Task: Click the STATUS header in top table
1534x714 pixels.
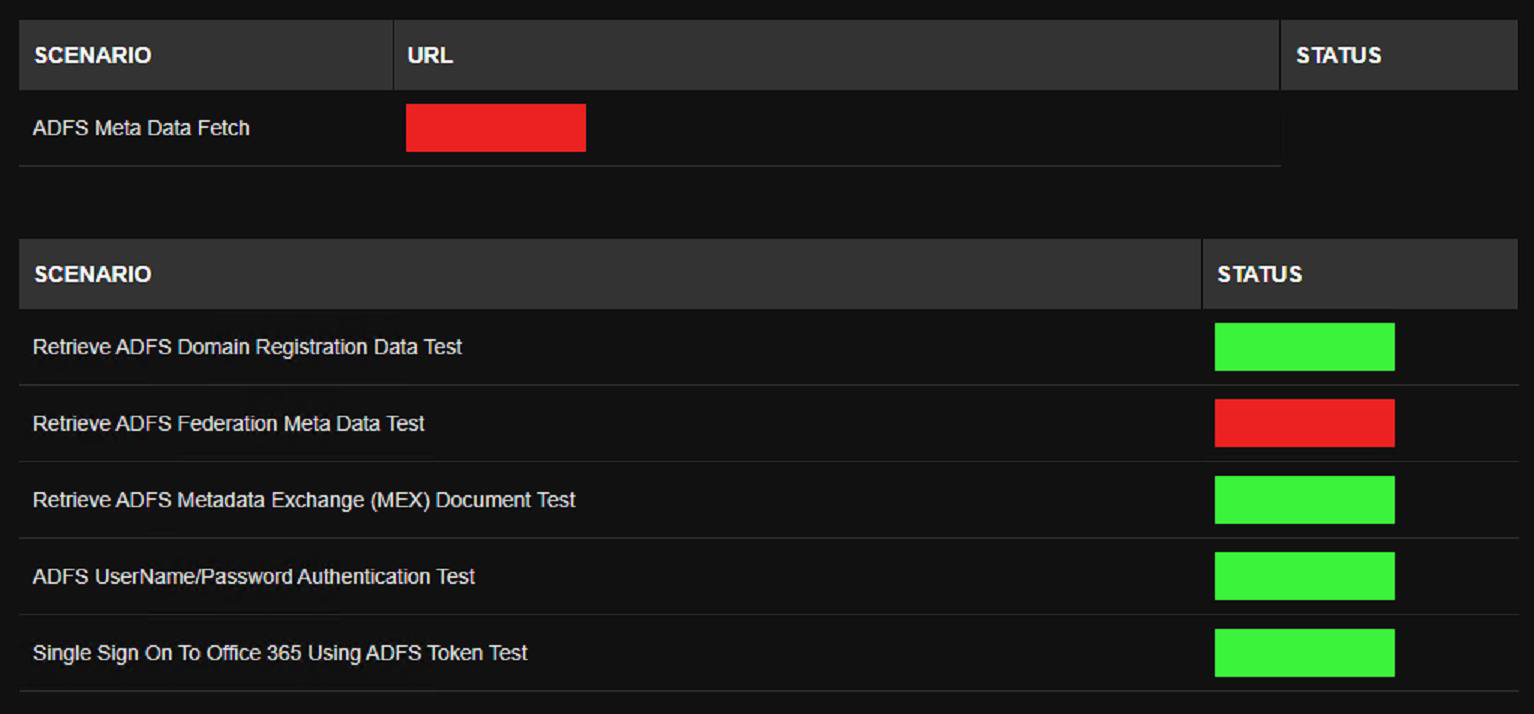Action: [x=1339, y=55]
